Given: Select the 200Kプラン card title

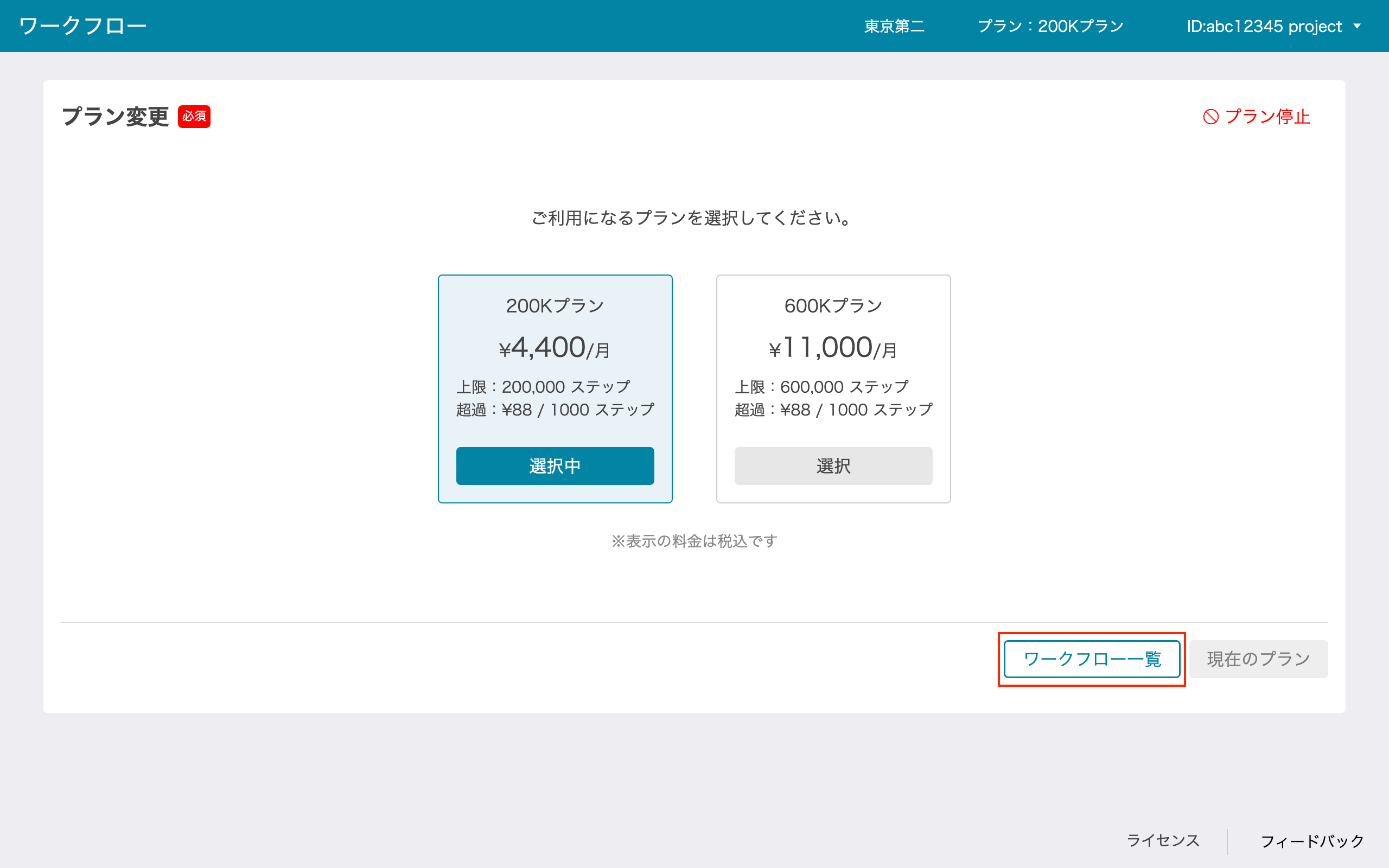Looking at the screenshot, I should tap(555, 306).
